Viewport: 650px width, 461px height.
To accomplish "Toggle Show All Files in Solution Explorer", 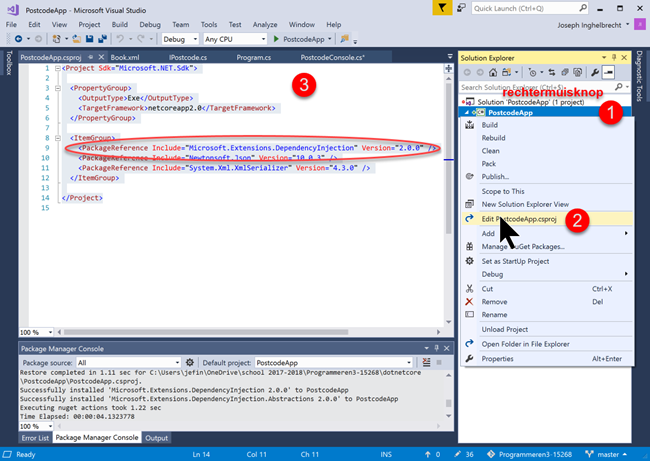I will pos(577,73).
